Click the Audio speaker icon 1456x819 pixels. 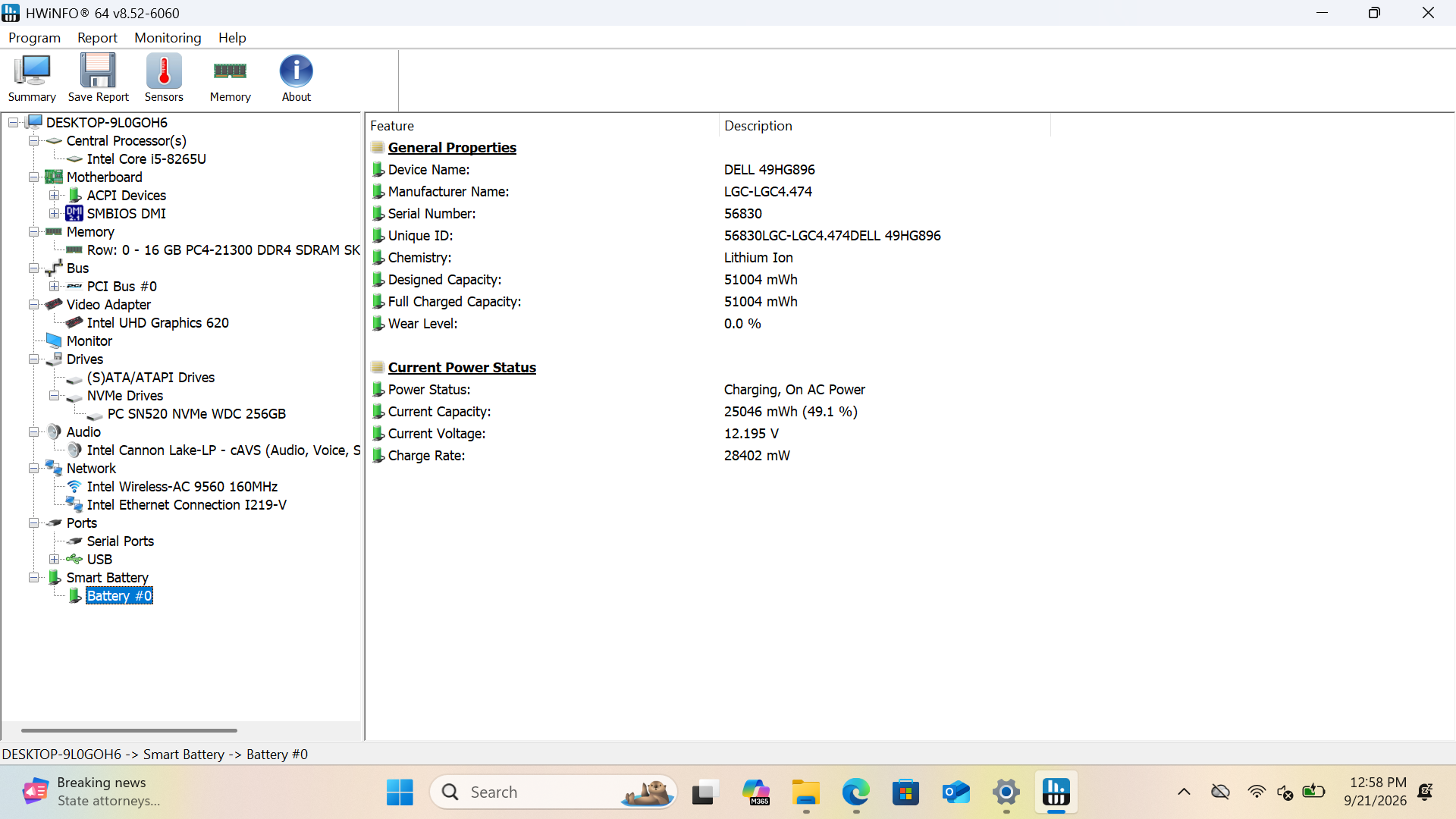54,432
